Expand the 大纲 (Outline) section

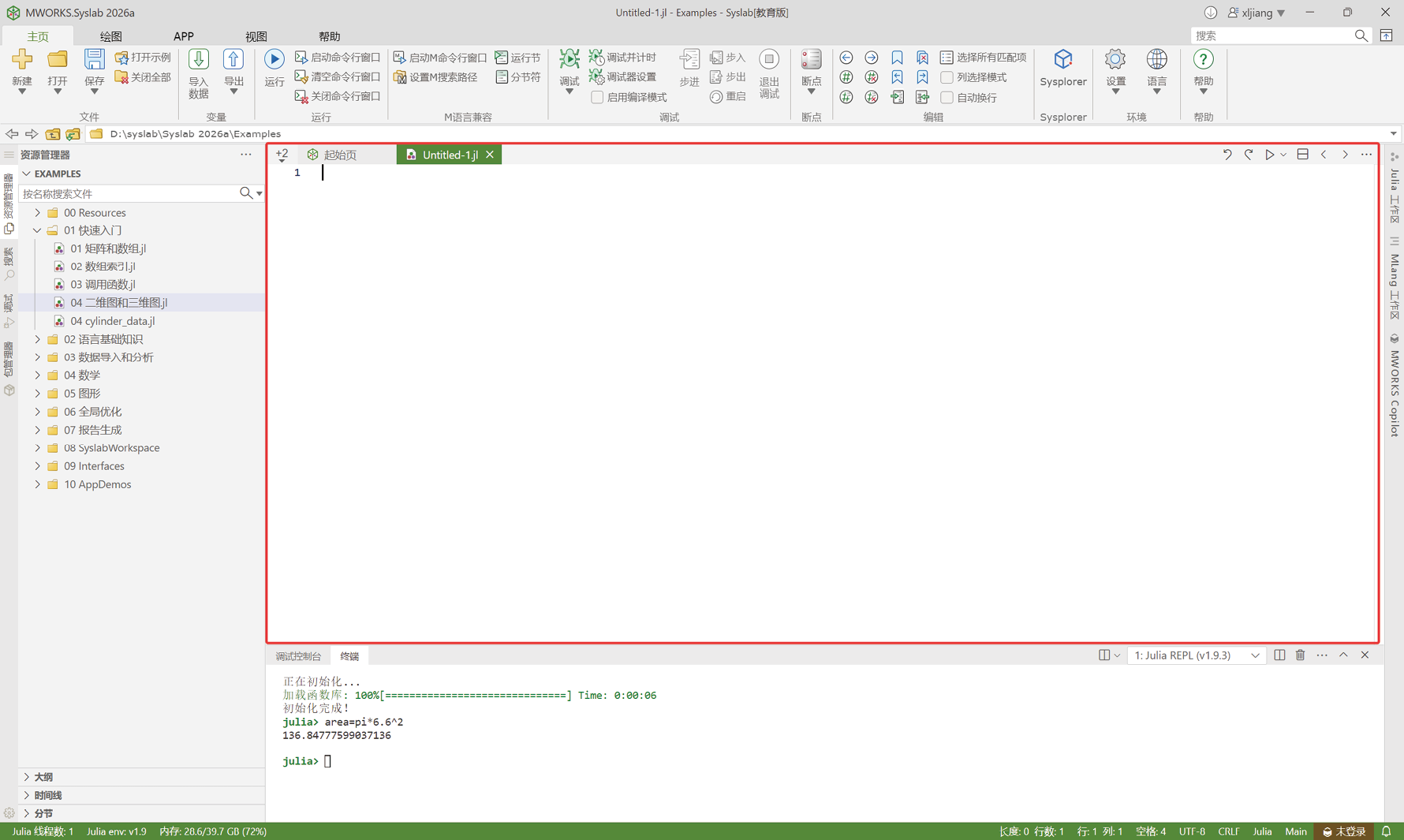click(x=27, y=777)
